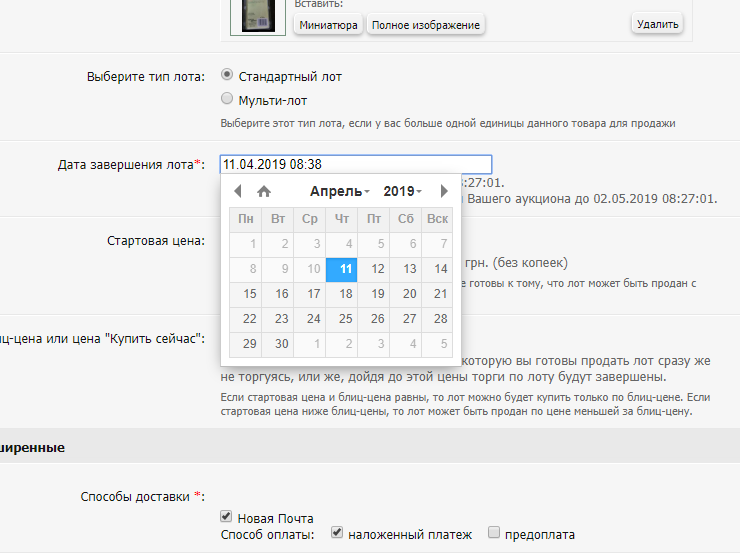Image resolution: width=740 pixels, height=553 pixels.
Task: Open the Апрель month dropdown
Action: pos(339,191)
